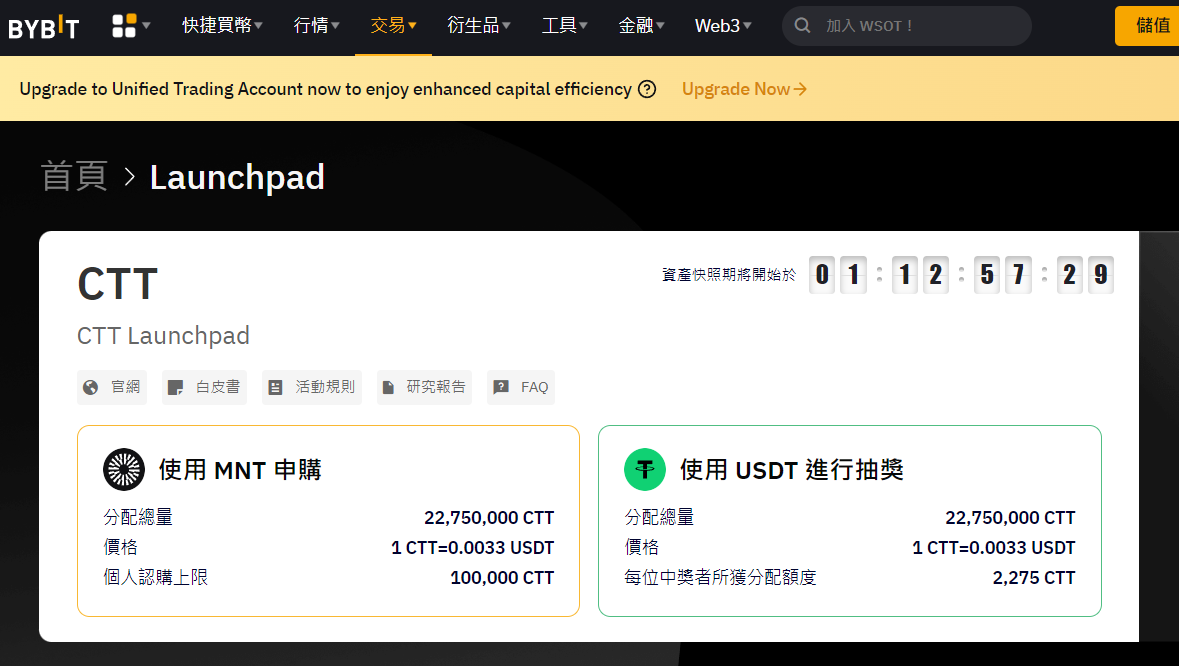Click the help question mark icon in banner

coord(647,89)
